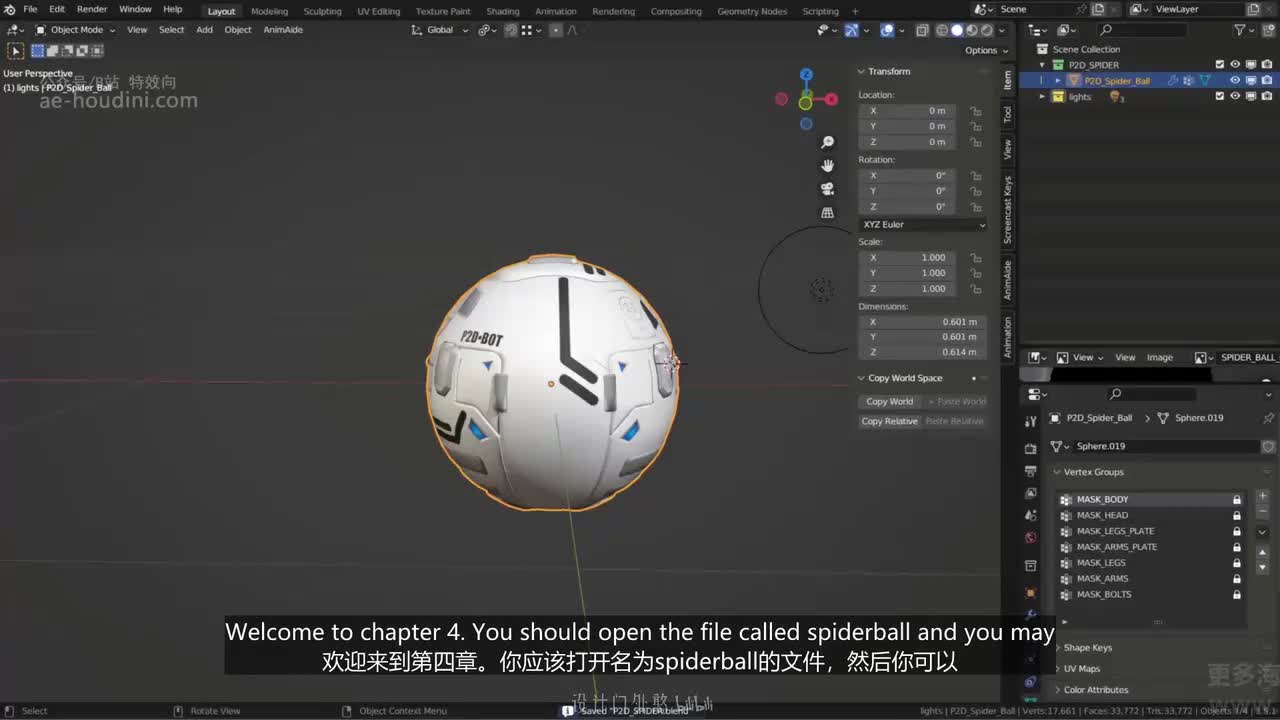Open the Blender logo menu
1280x720 pixels.
10,10
